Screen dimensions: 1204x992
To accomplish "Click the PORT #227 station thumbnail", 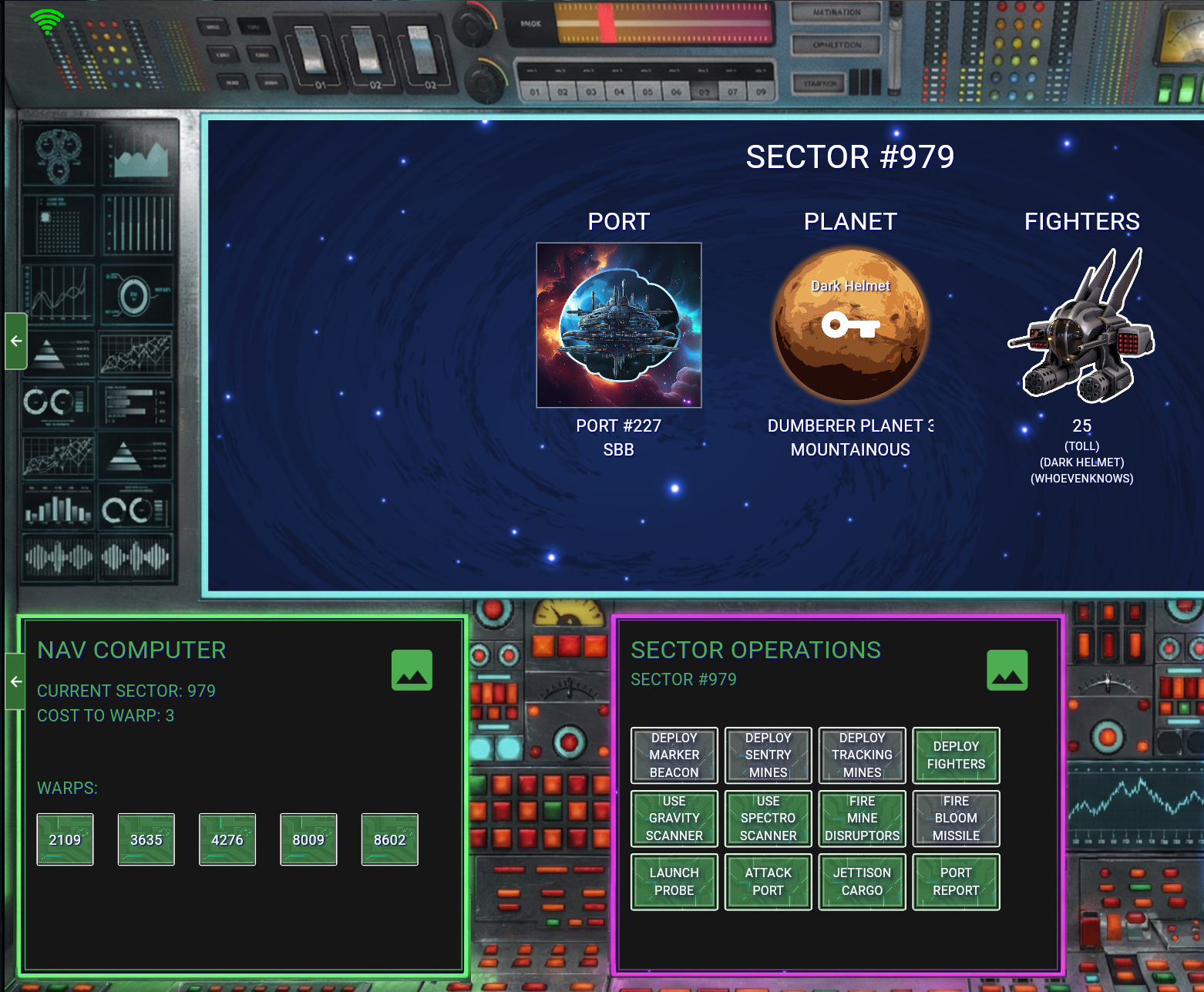I will [618, 327].
